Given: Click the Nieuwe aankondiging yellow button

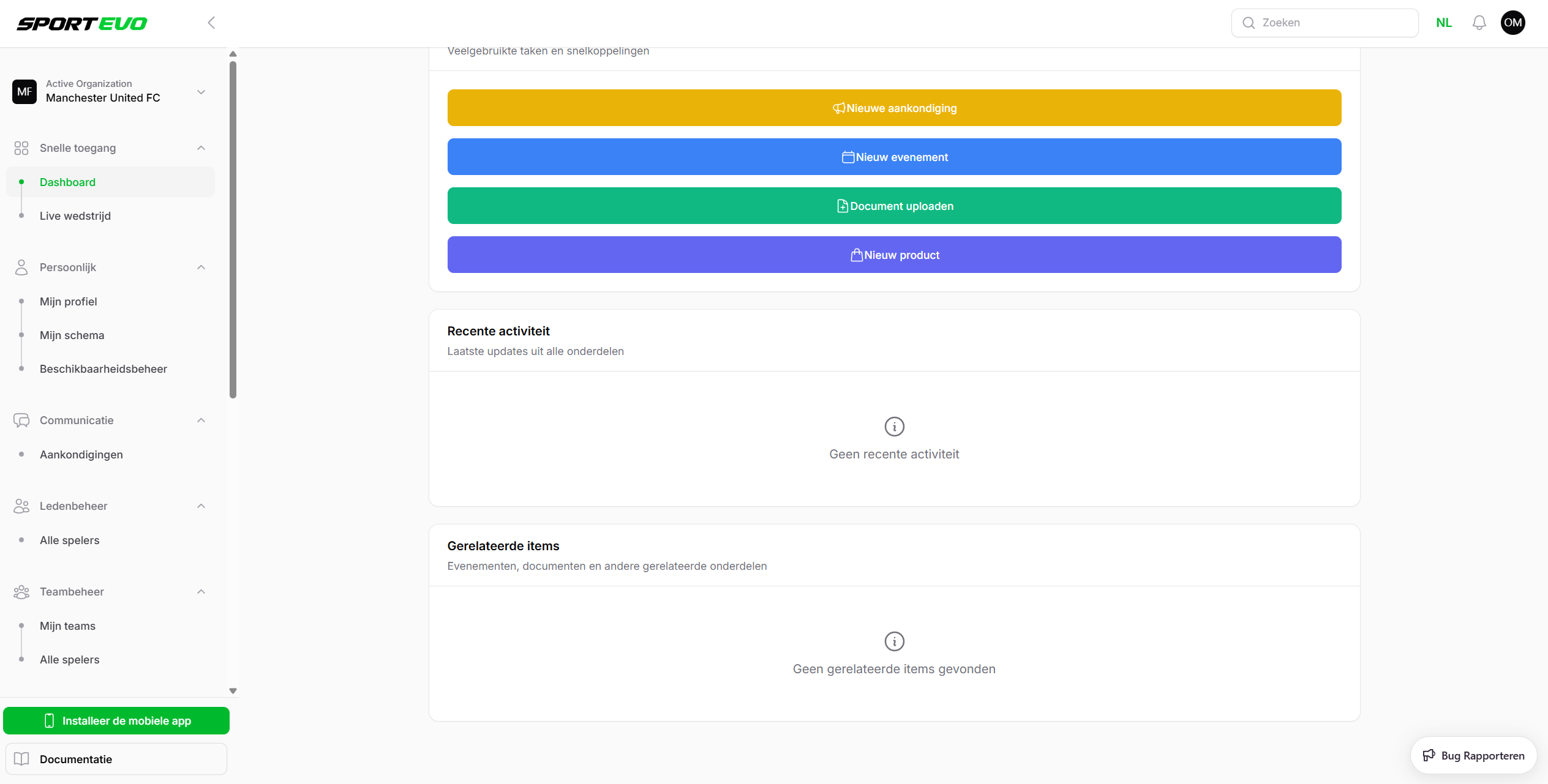Looking at the screenshot, I should (894, 108).
